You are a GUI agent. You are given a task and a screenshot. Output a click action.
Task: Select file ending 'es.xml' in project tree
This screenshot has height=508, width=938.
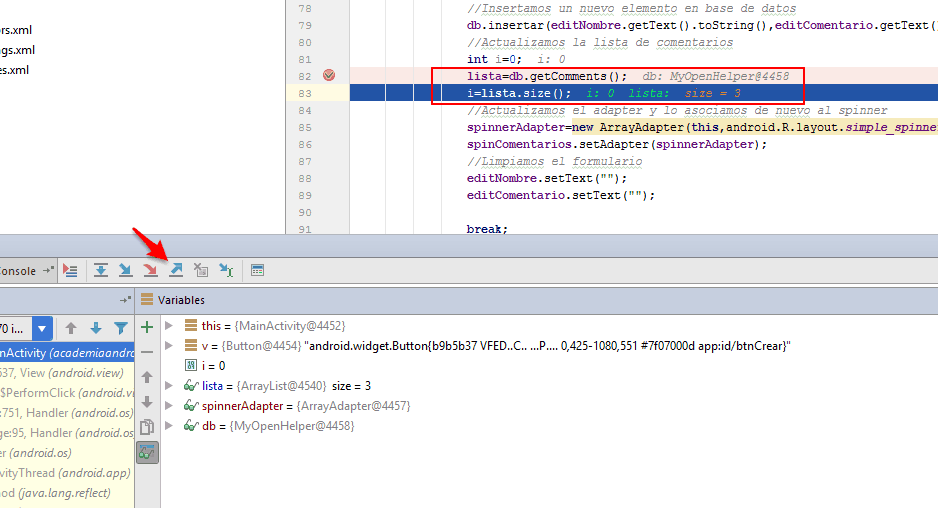pyautogui.click(x=14, y=70)
